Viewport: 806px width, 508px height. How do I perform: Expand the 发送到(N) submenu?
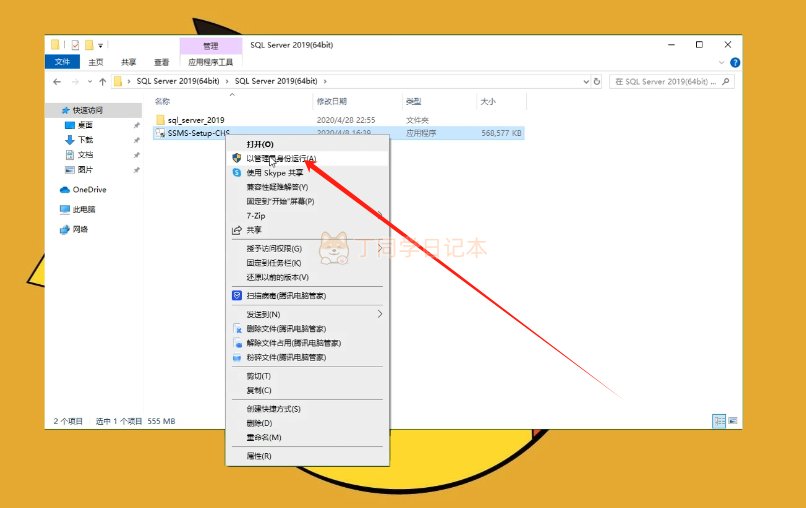[380, 314]
